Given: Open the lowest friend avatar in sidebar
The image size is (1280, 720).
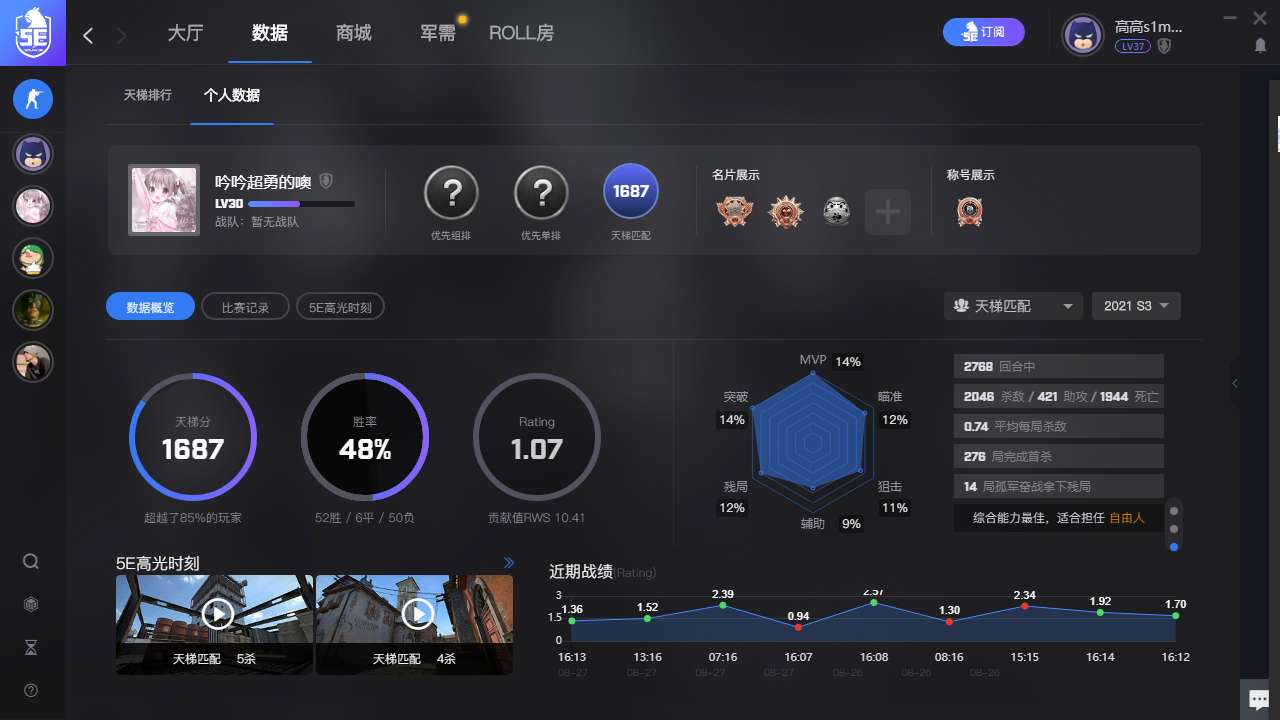Looking at the screenshot, I should pyautogui.click(x=33, y=361).
